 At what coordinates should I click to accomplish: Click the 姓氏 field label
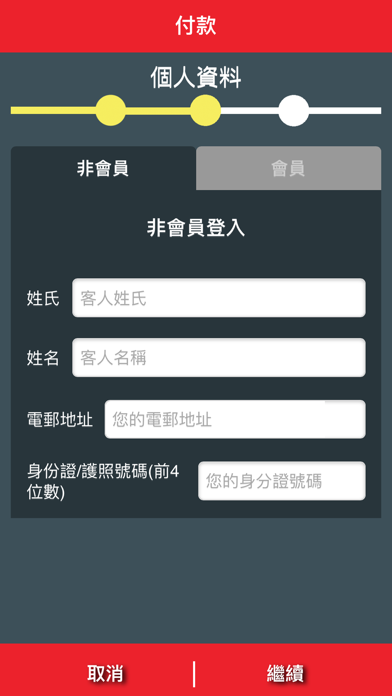43,298
